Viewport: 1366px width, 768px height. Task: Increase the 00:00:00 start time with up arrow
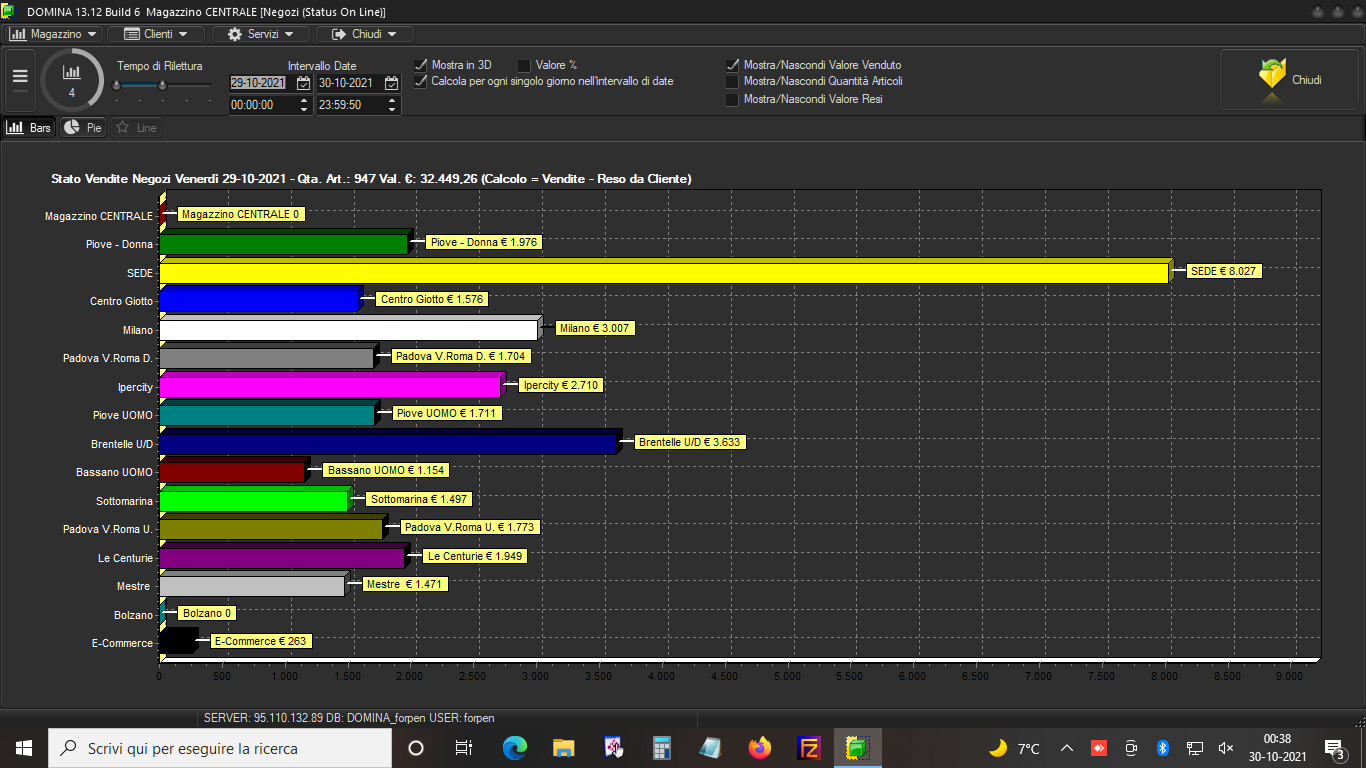point(304,100)
